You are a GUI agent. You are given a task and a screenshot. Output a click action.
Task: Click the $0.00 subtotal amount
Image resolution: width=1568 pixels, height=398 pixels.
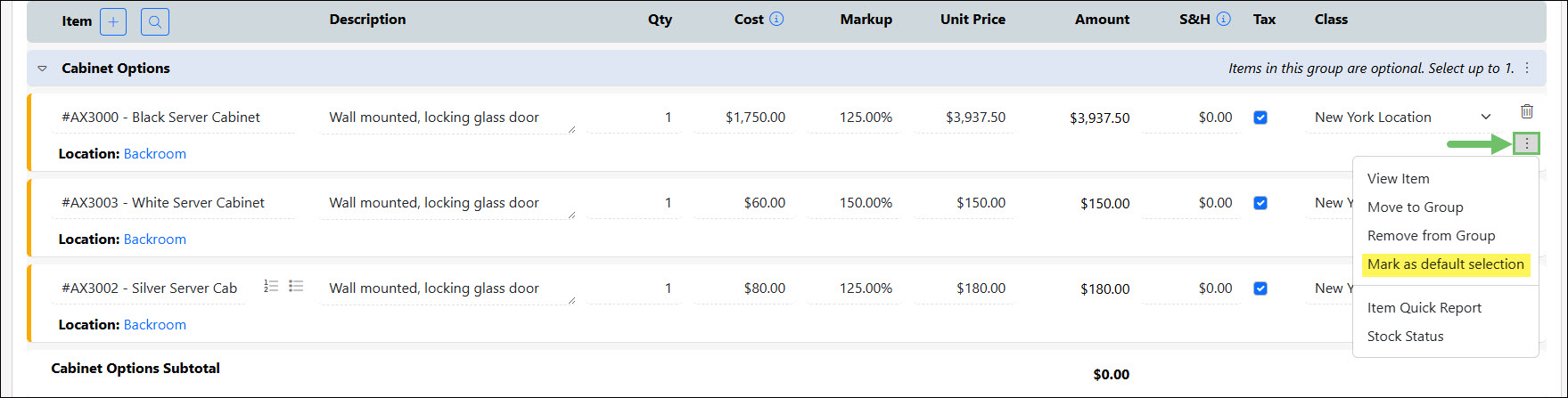(1111, 375)
